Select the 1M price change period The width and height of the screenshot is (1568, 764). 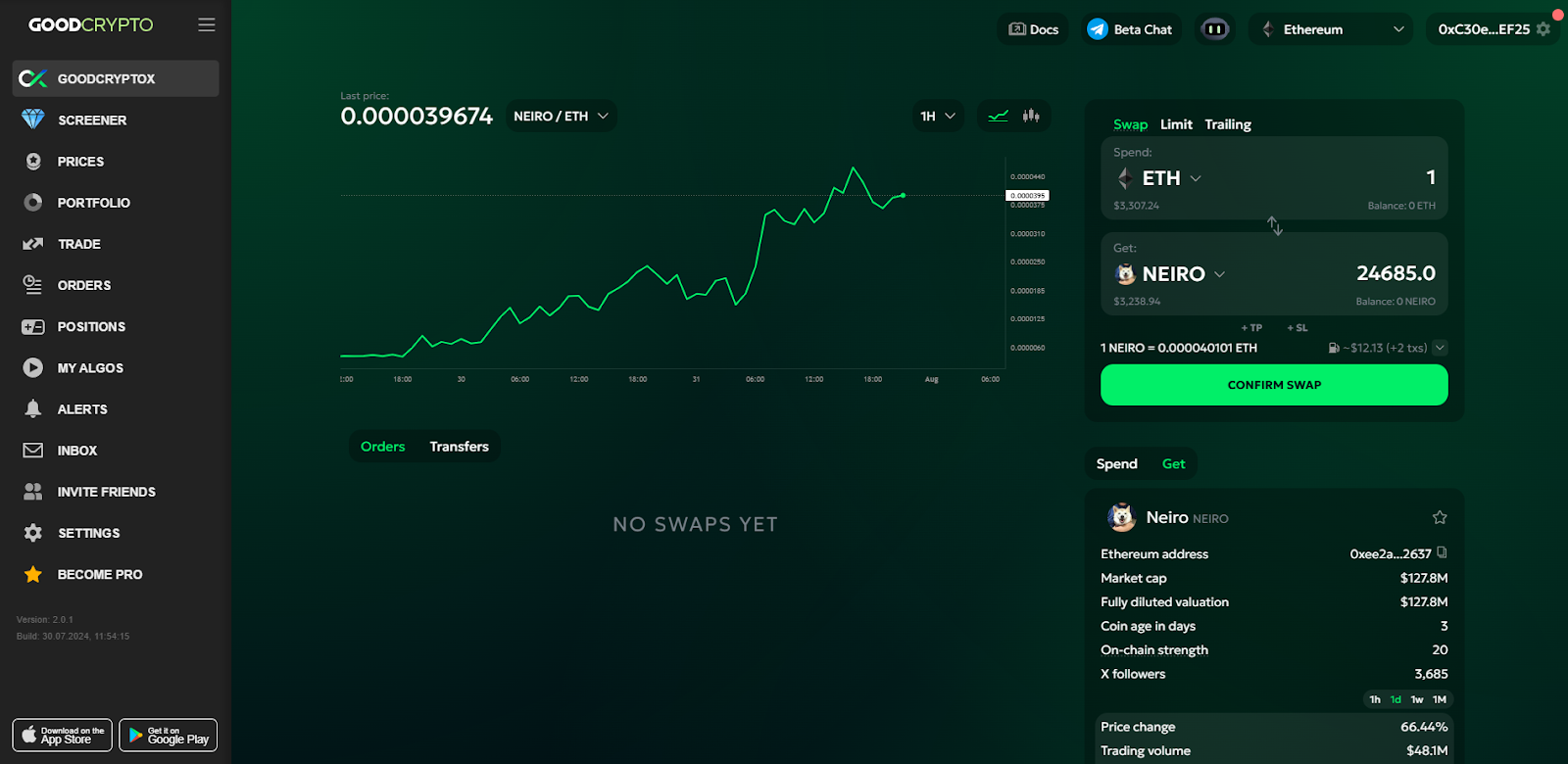(1440, 699)
